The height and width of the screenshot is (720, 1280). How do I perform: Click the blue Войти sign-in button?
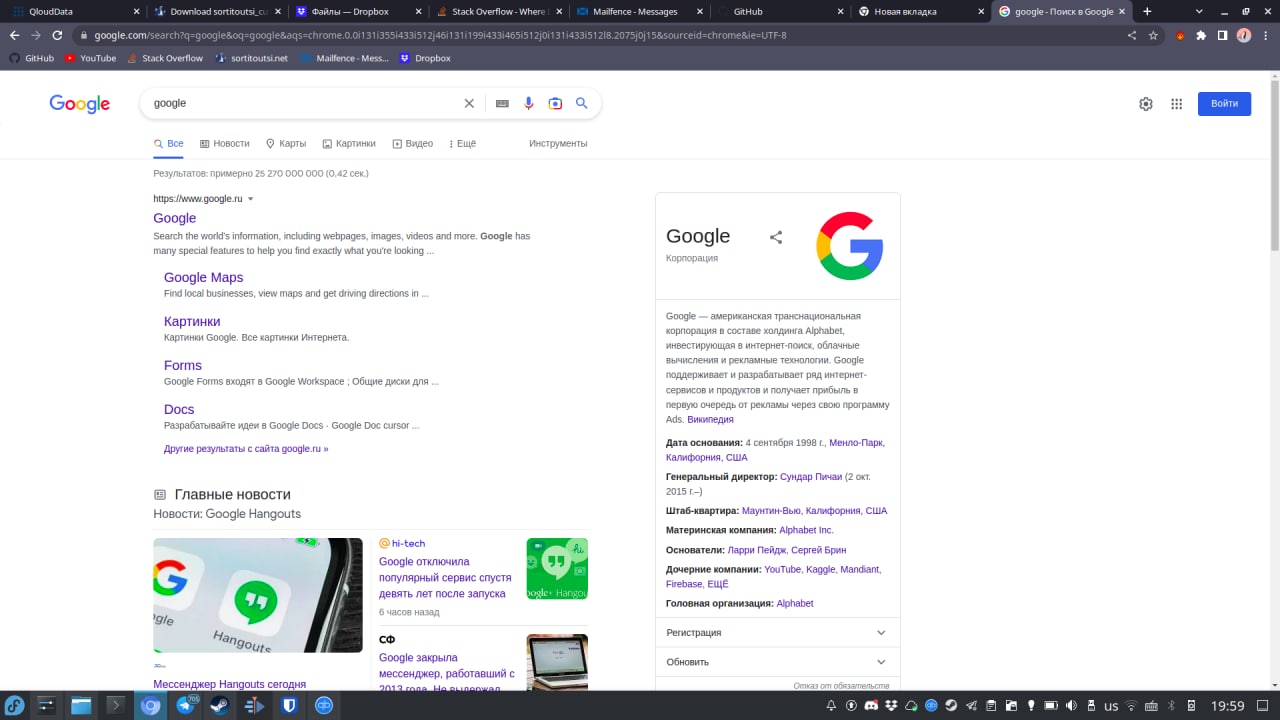tap(1224, 104)
